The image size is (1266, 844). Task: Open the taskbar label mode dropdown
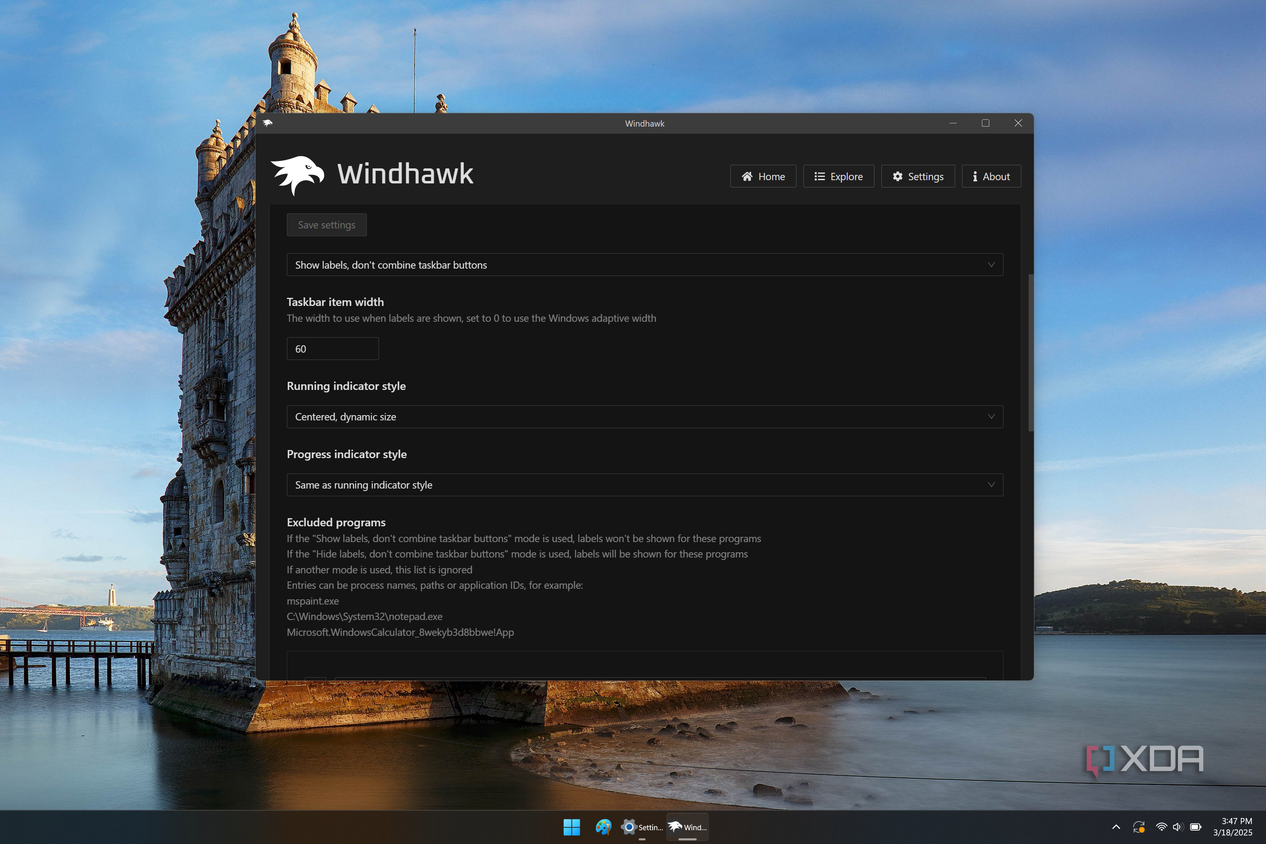[645, 265]
